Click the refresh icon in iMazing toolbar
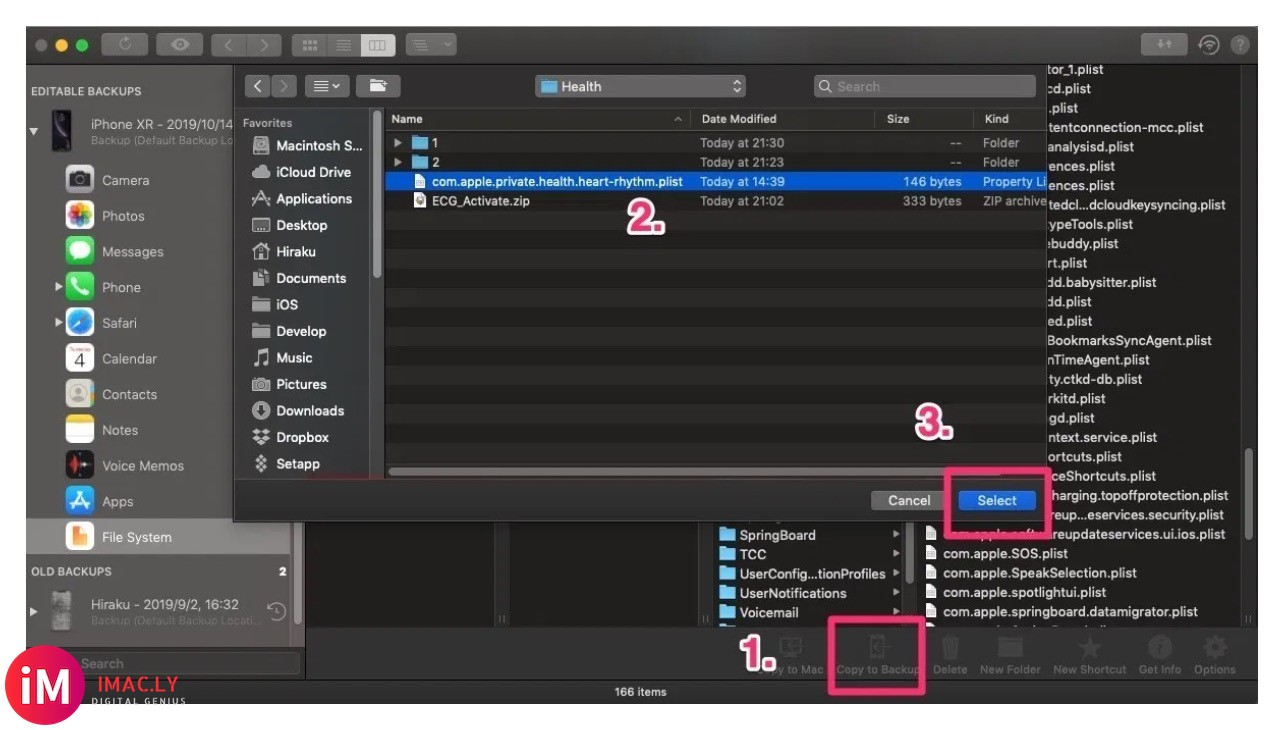 point(125,44)
